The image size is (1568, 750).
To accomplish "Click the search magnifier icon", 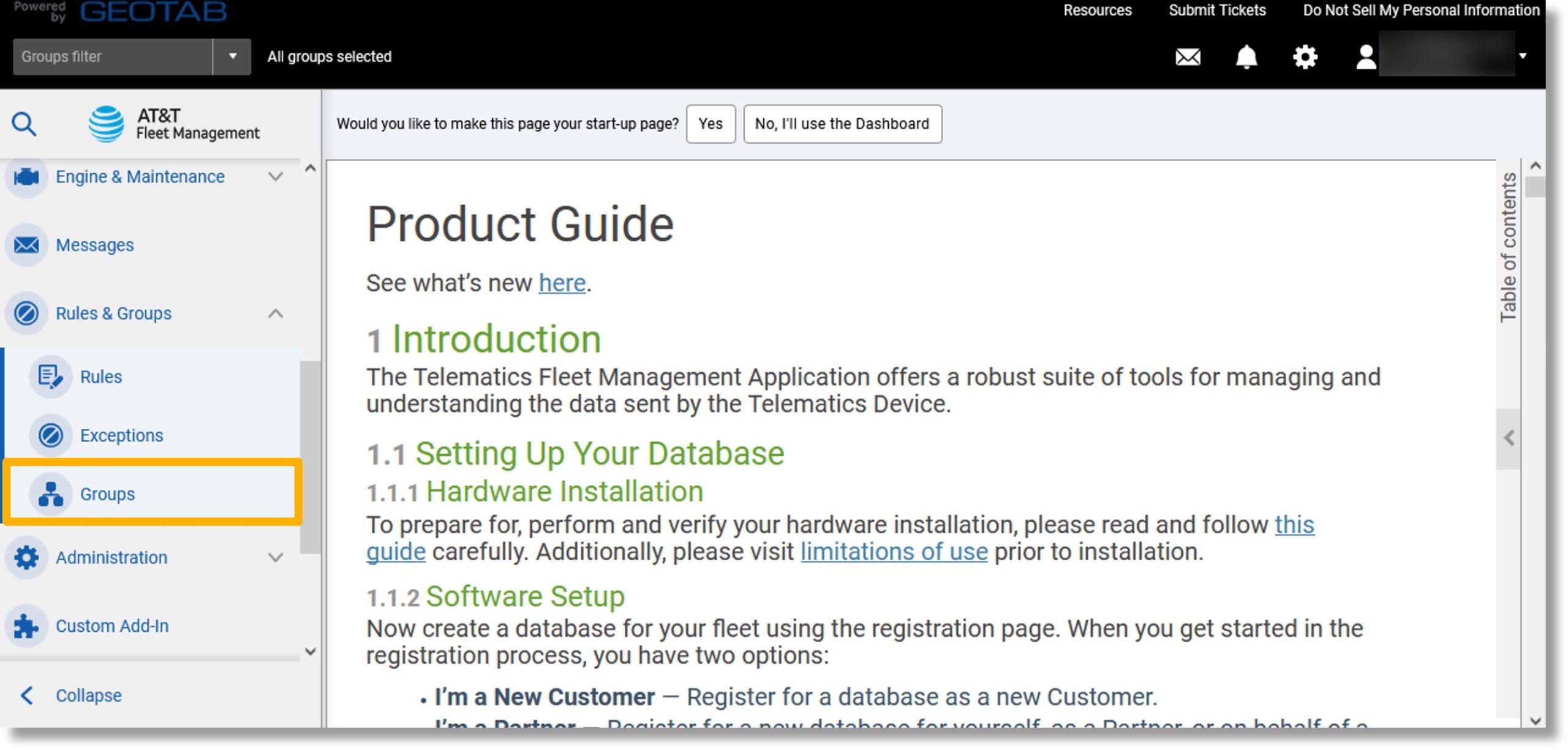I will (x=24, y=124).
